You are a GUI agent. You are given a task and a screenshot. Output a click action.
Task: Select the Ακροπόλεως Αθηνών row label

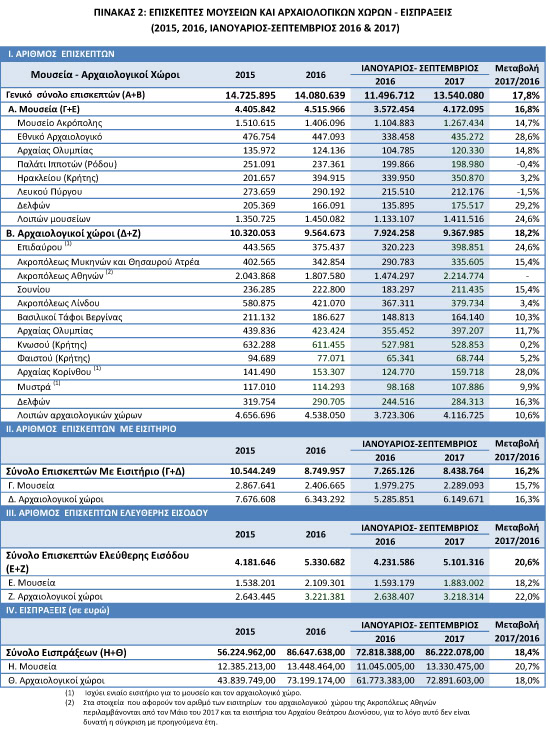(61, 276)
